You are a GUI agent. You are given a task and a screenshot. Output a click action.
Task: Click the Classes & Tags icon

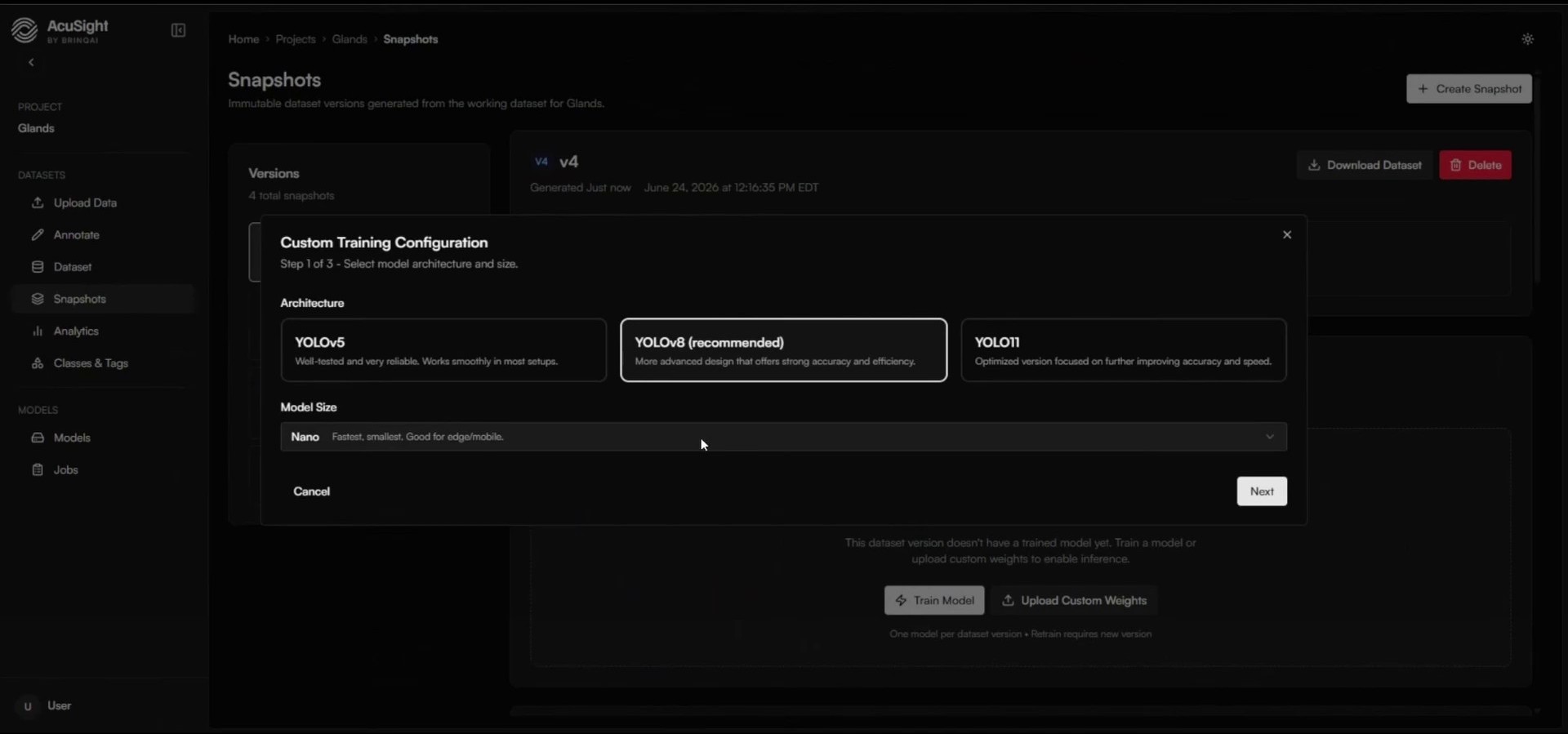pos(38,363)
